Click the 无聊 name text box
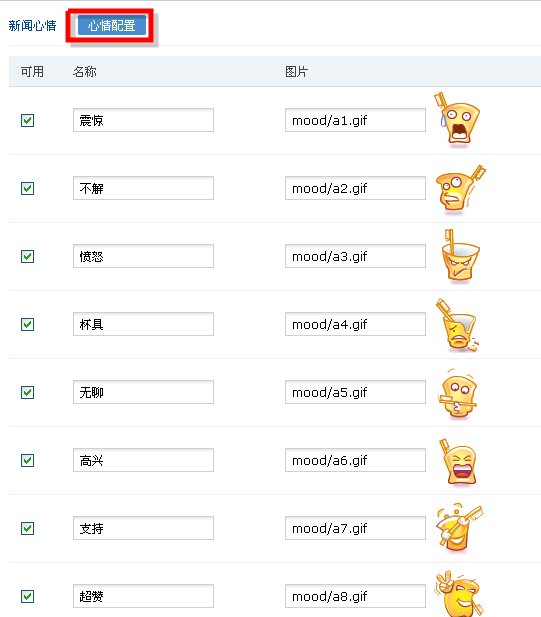 pyautogui.click(x=143, y=392)
